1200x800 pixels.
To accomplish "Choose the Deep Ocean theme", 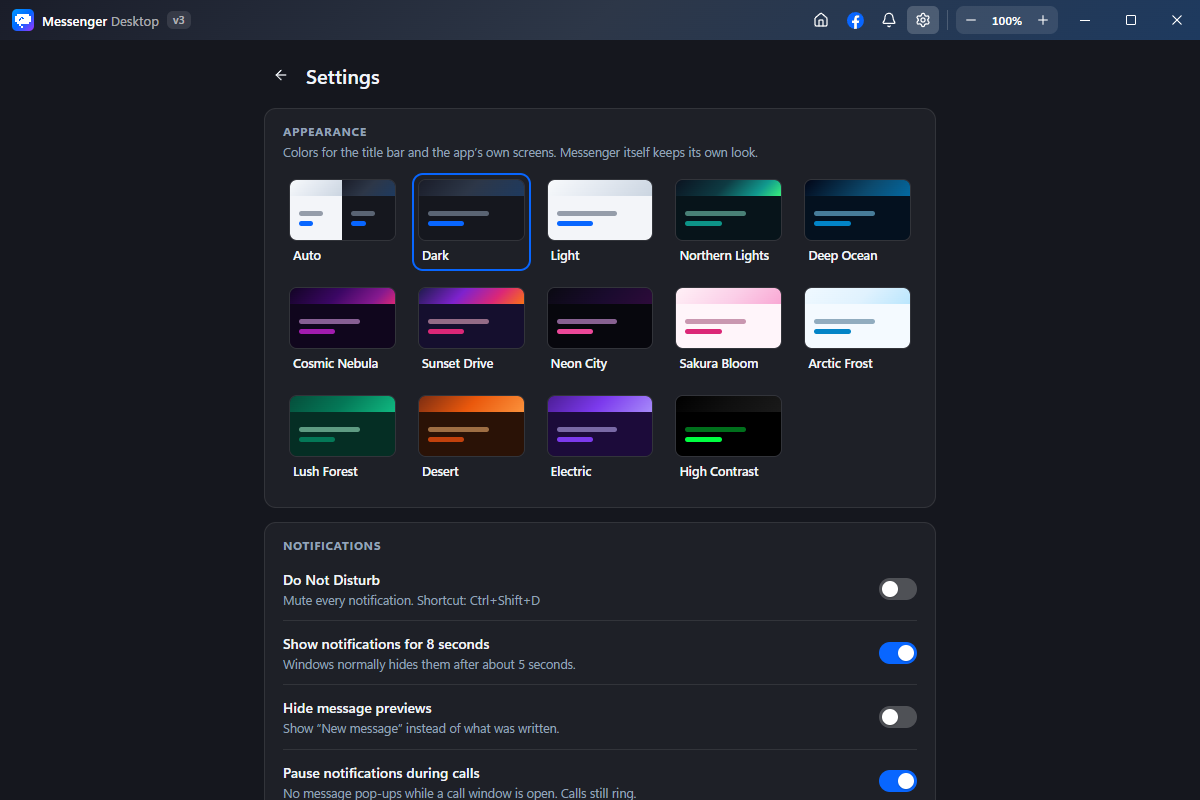I will [x=857, y=222].
